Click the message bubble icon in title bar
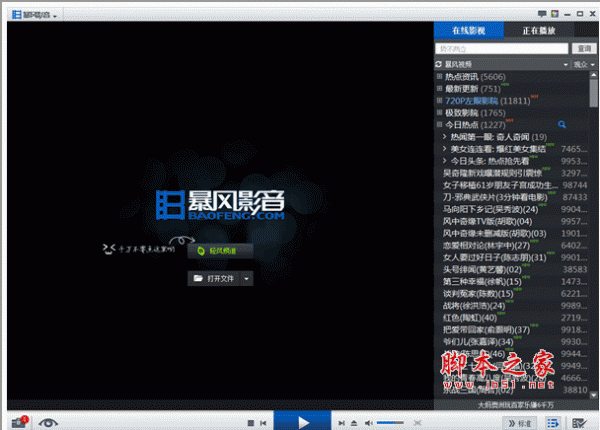The image size is (600, 430). (542, 14)
